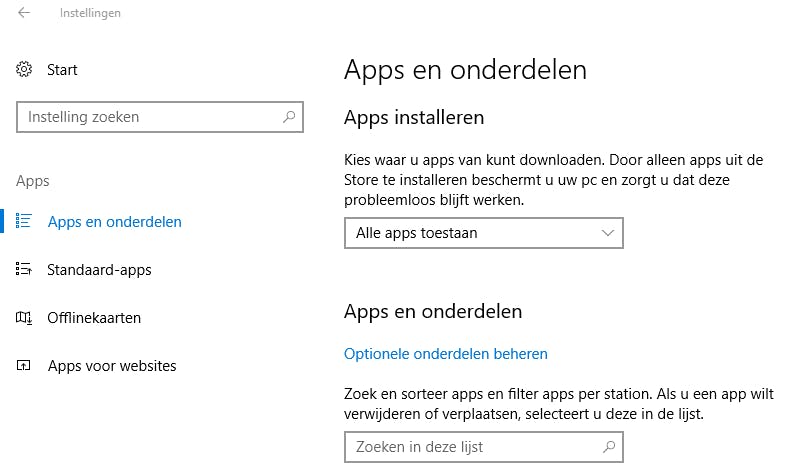Click the magnifier in Instelling zoeken box
The height and width of the screenshot is (471, 798).
(289, 117)
